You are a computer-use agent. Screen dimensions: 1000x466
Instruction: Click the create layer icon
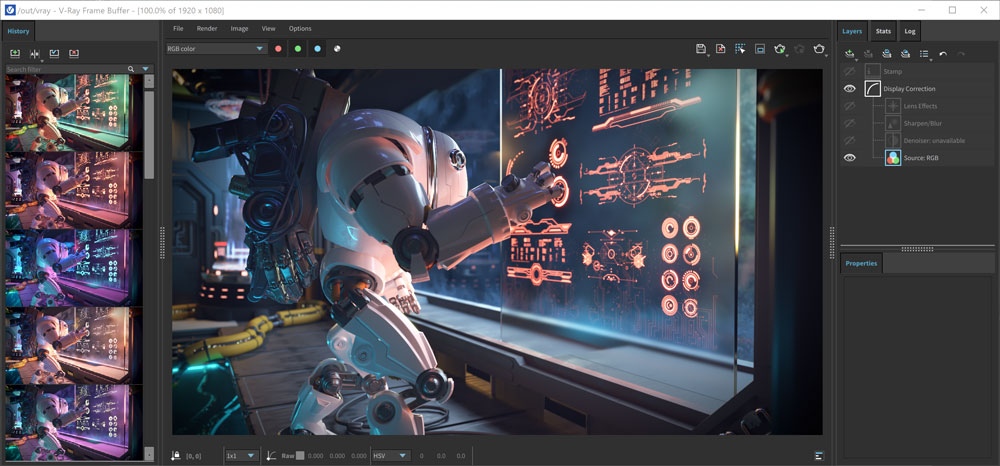850,54
